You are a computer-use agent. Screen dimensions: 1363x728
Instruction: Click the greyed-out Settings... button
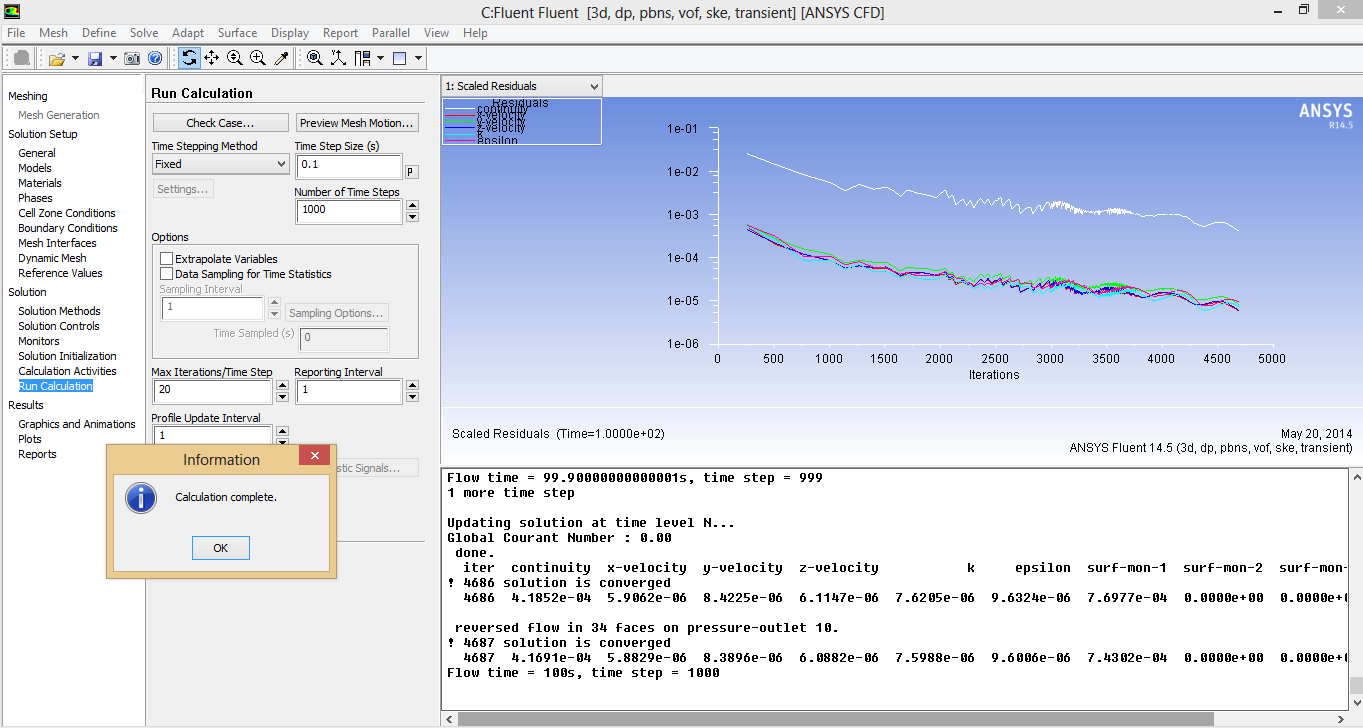pyautogui.click(x=183, y=189)
